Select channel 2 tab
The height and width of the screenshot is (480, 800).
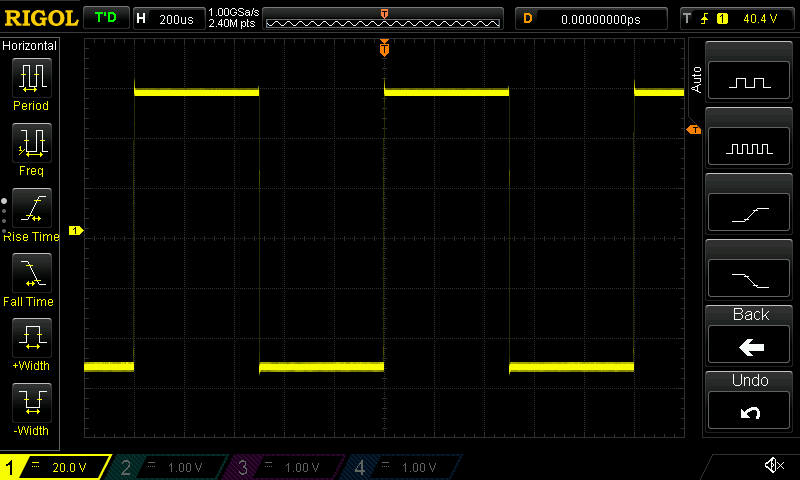coord(168,467)
